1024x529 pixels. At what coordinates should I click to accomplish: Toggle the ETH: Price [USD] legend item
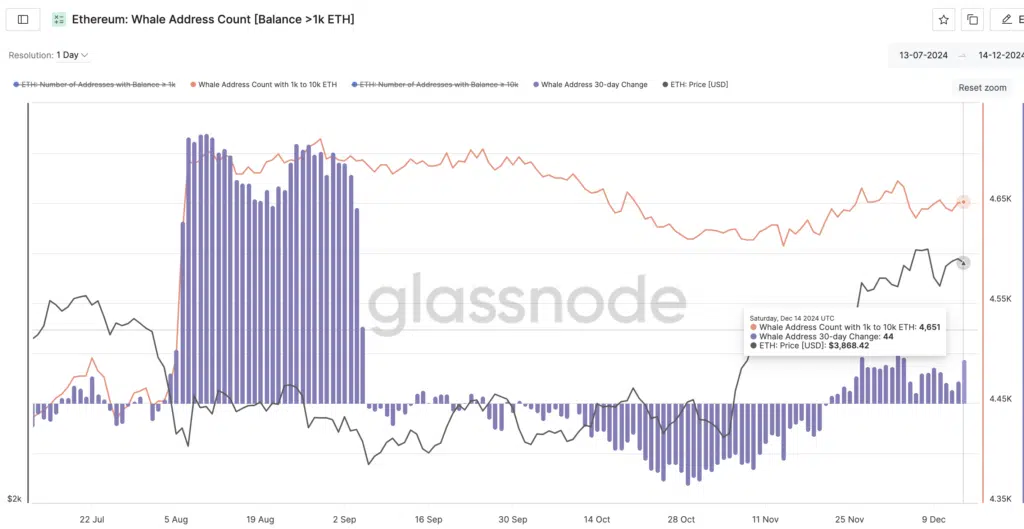tap(698, 85)
